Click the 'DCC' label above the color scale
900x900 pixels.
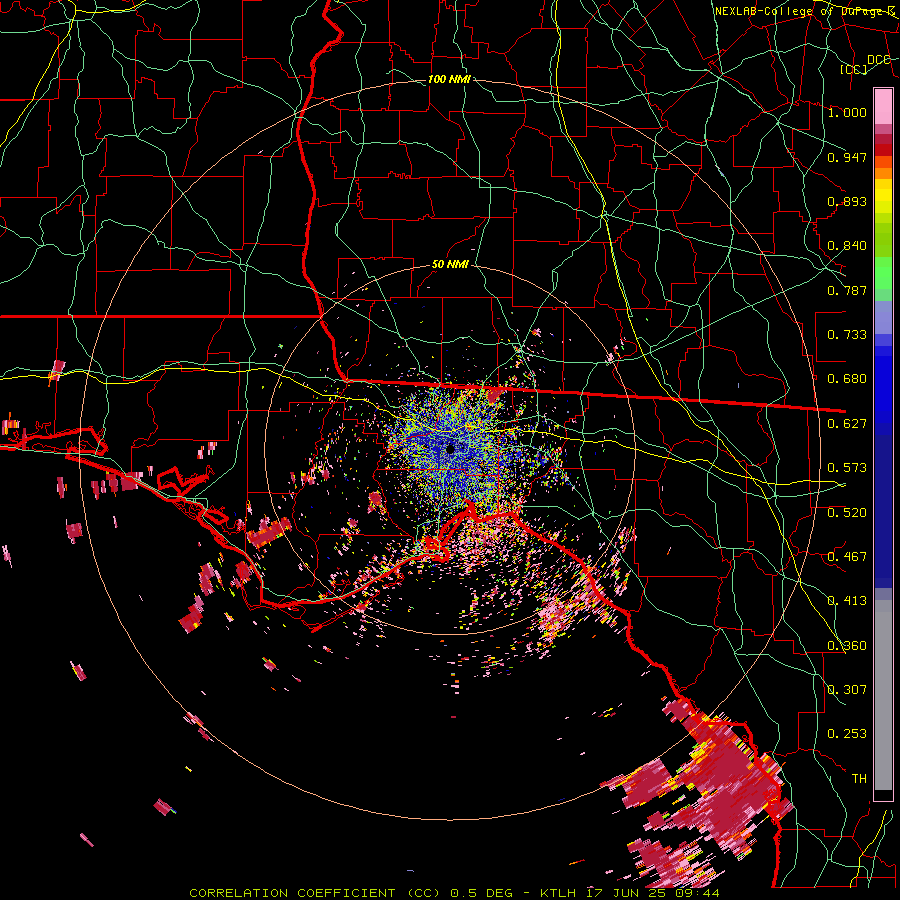point(878,60)
